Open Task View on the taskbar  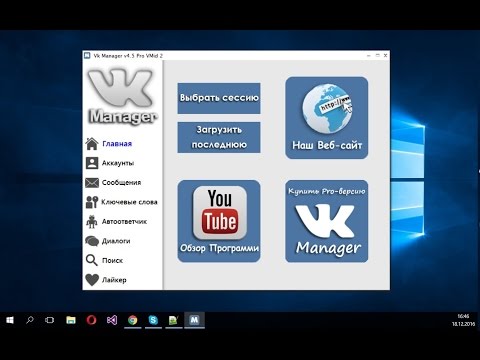[50, 320]
